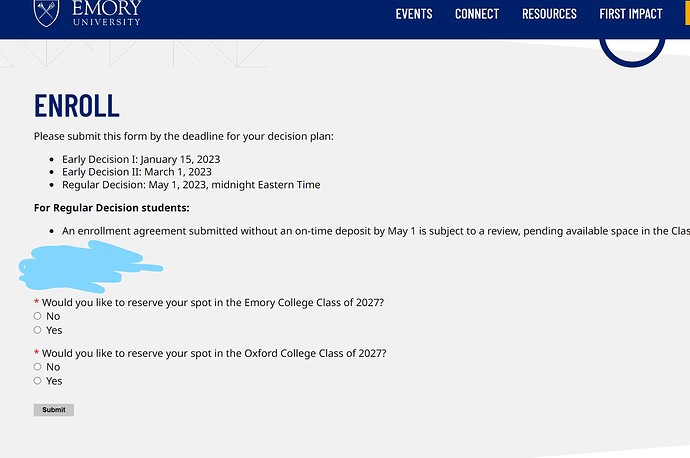690x458 pixels.
Task: Select No for Oxford College Class of 2027
Action: (x=38, y=367)
